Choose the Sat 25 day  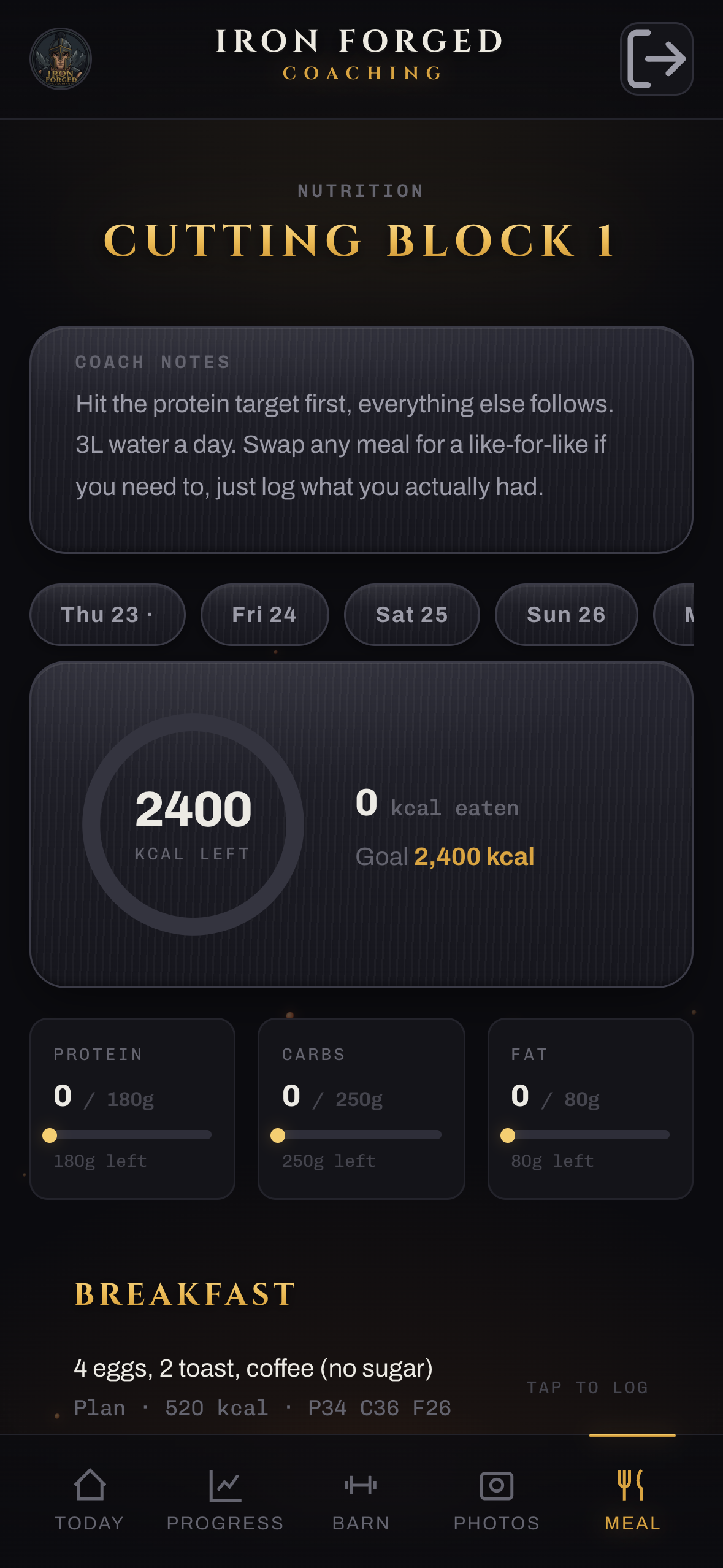tap(411, 615)
